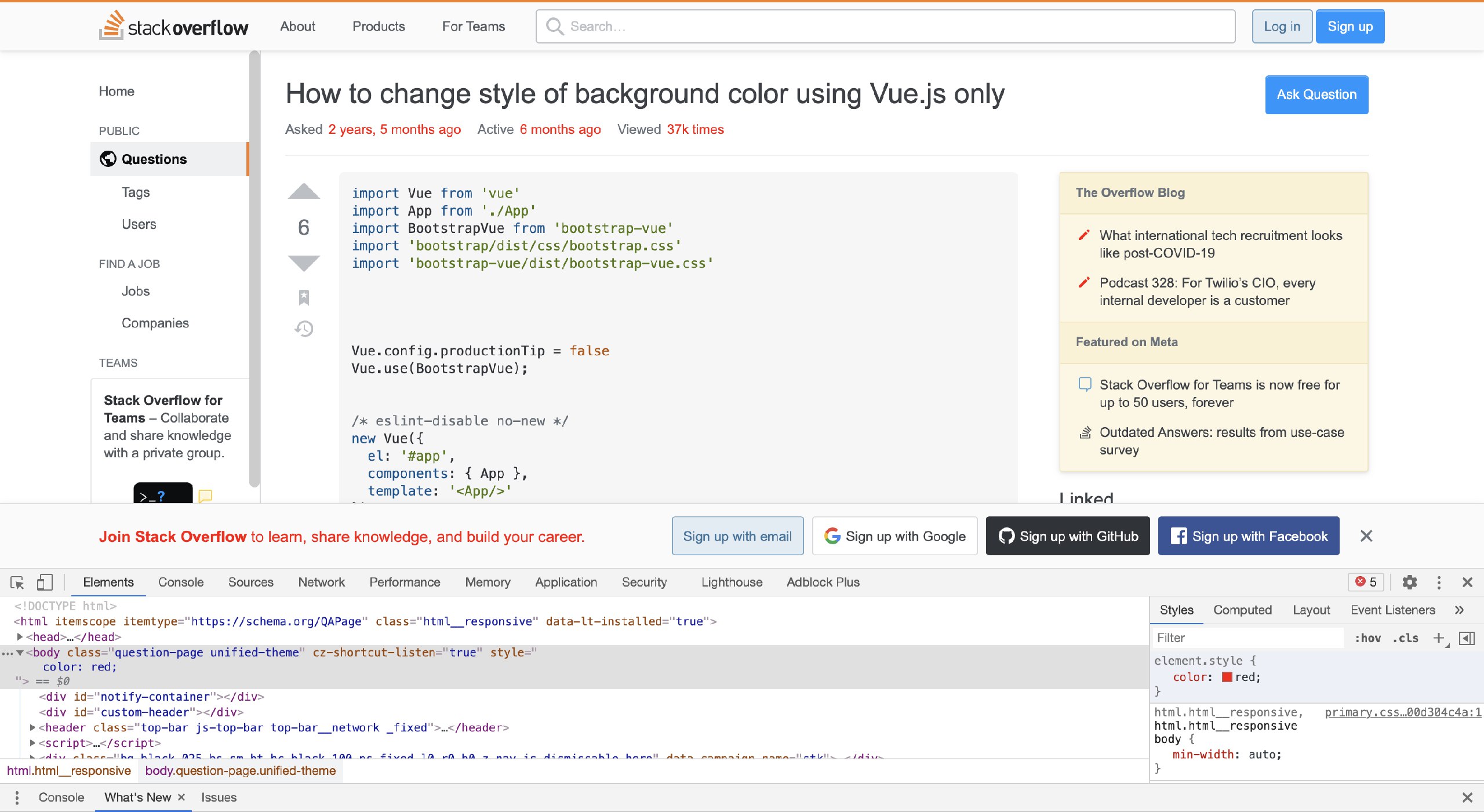Viewport: 1484px width, 812px height.
Task: Open the post activity history icon
Action: (x=304, y=329)
